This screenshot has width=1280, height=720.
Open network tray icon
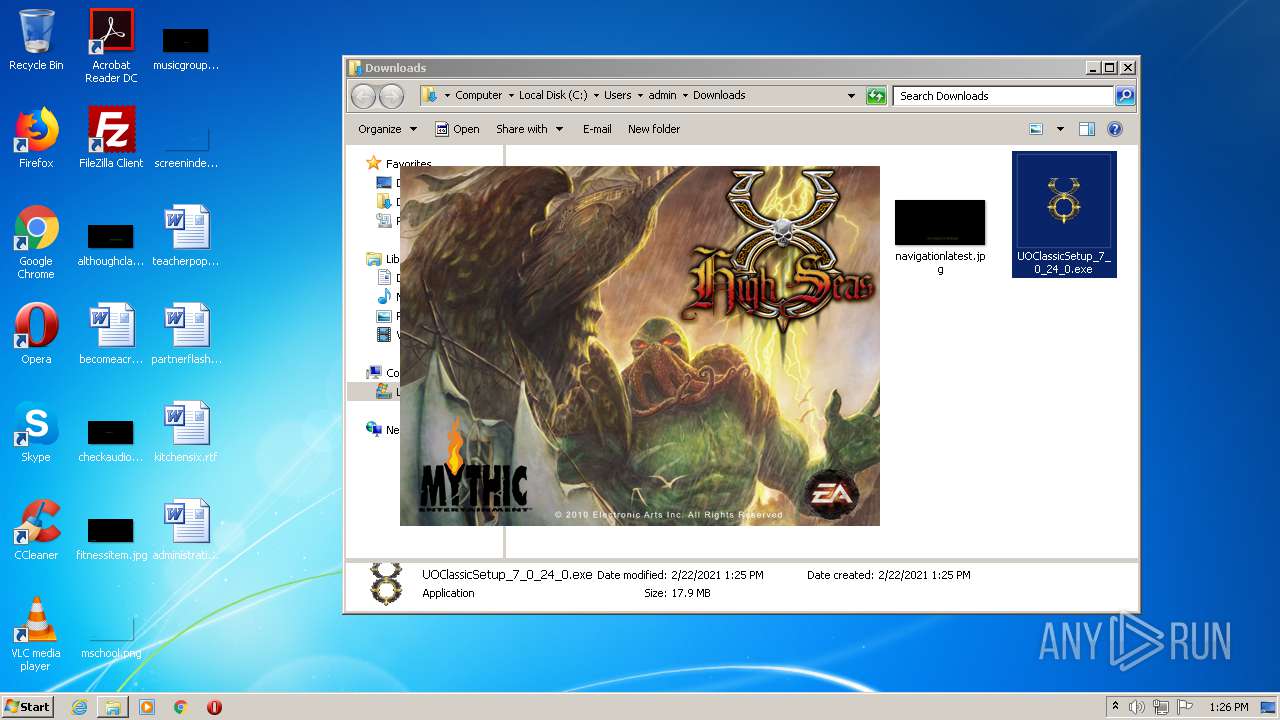point(1161,707)
